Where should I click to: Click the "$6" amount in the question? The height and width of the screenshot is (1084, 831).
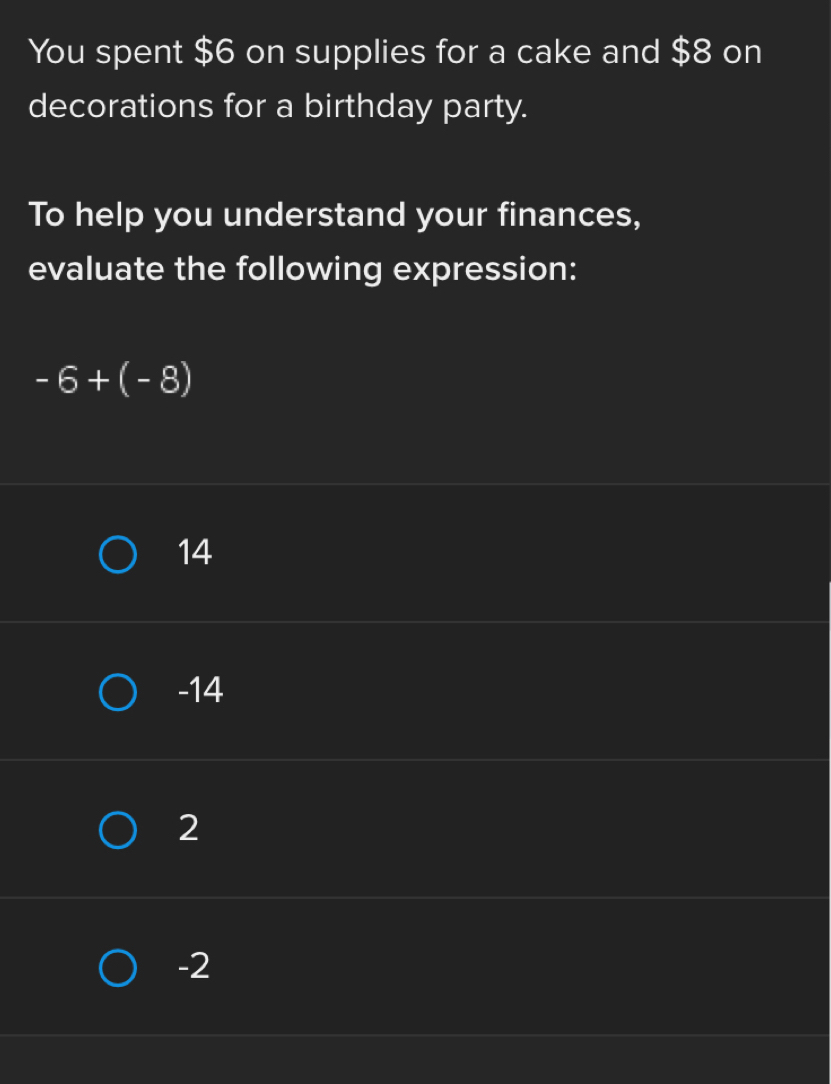coord(214,51)
